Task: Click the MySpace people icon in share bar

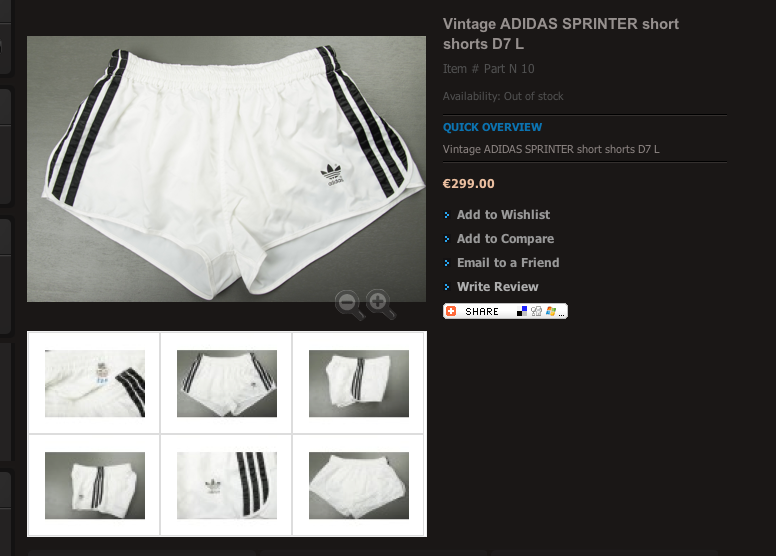Action: [536, 311]
